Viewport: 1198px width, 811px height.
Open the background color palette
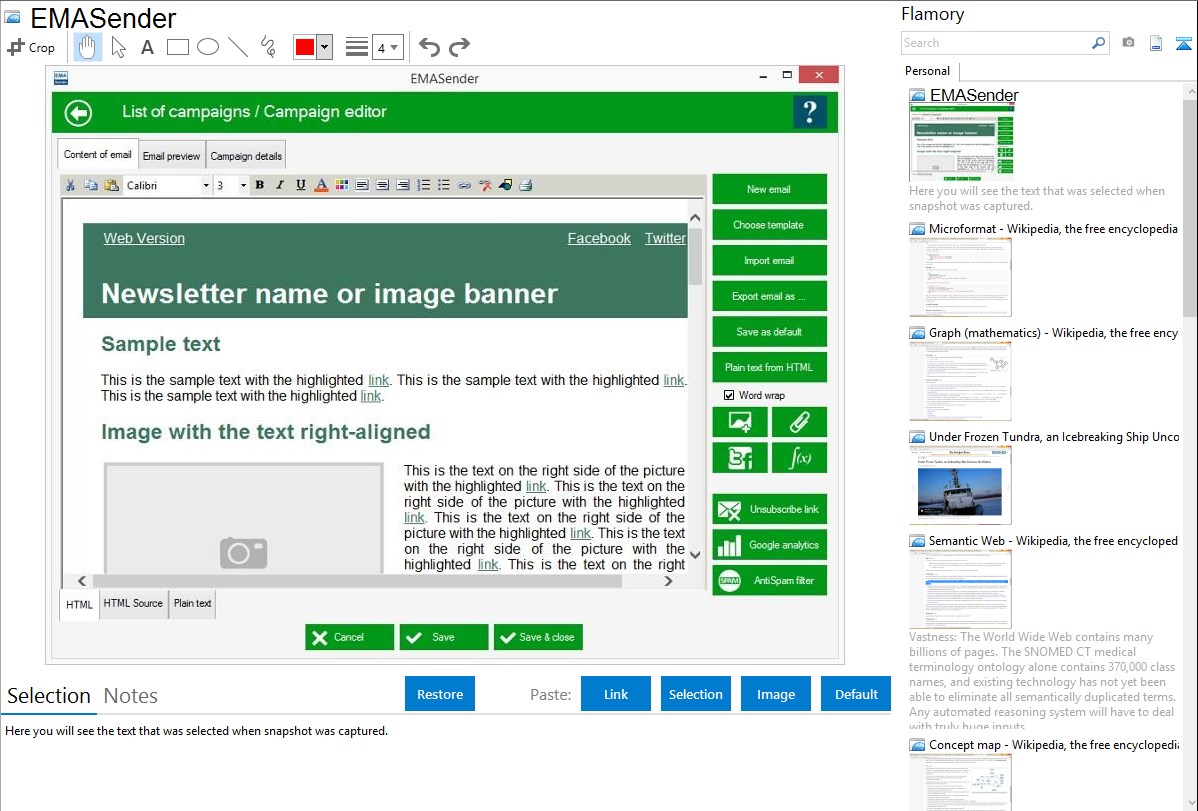click(342, 185)
